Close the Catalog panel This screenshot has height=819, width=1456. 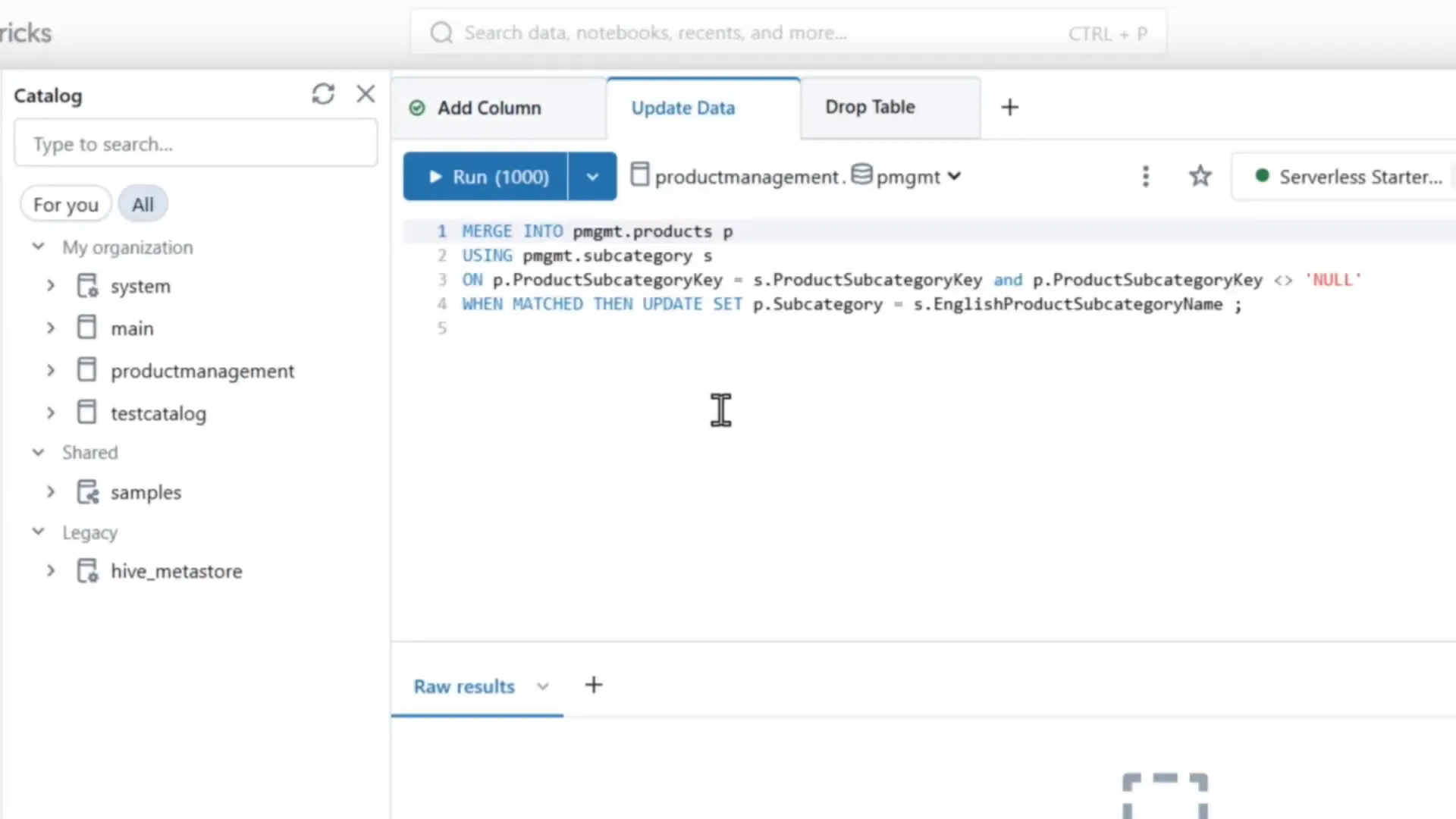(366, 93)
